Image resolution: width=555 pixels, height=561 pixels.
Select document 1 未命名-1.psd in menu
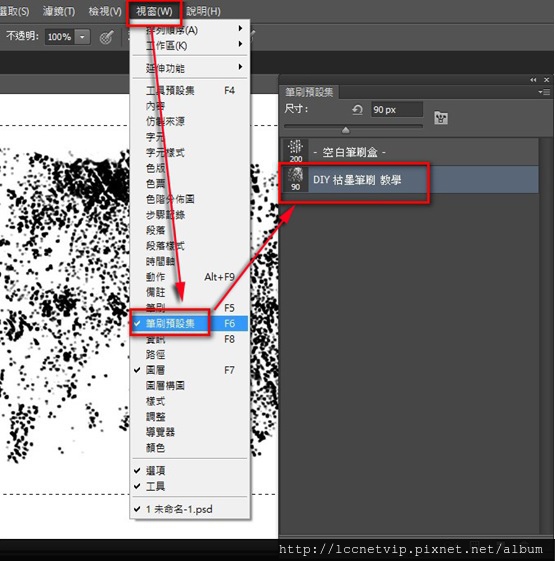tap(190, 509)
